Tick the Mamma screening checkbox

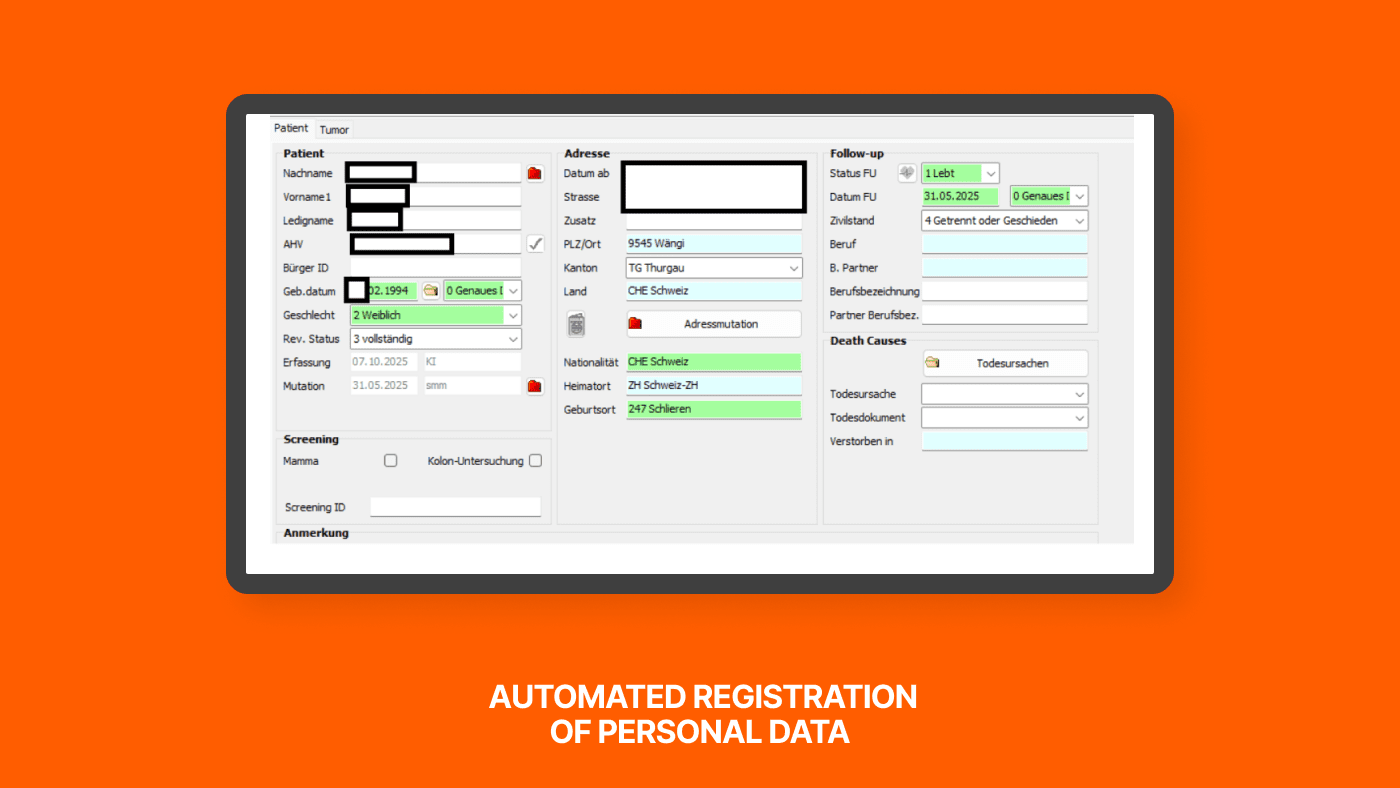pyautogui.click(x=391, y=461)
